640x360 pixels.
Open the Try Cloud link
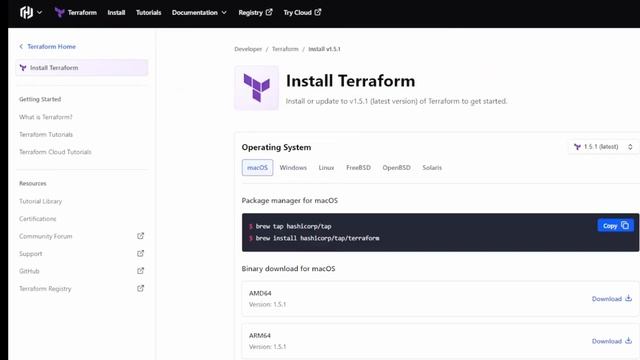tap(302, 13)
